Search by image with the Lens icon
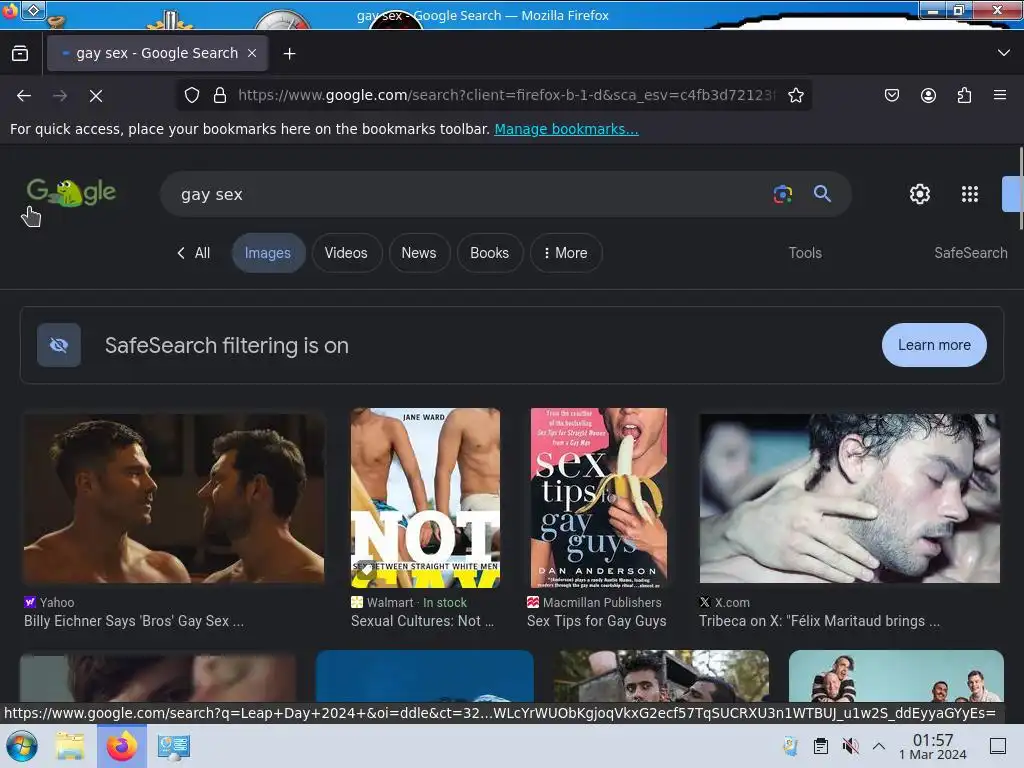 (x=782, y=194)
